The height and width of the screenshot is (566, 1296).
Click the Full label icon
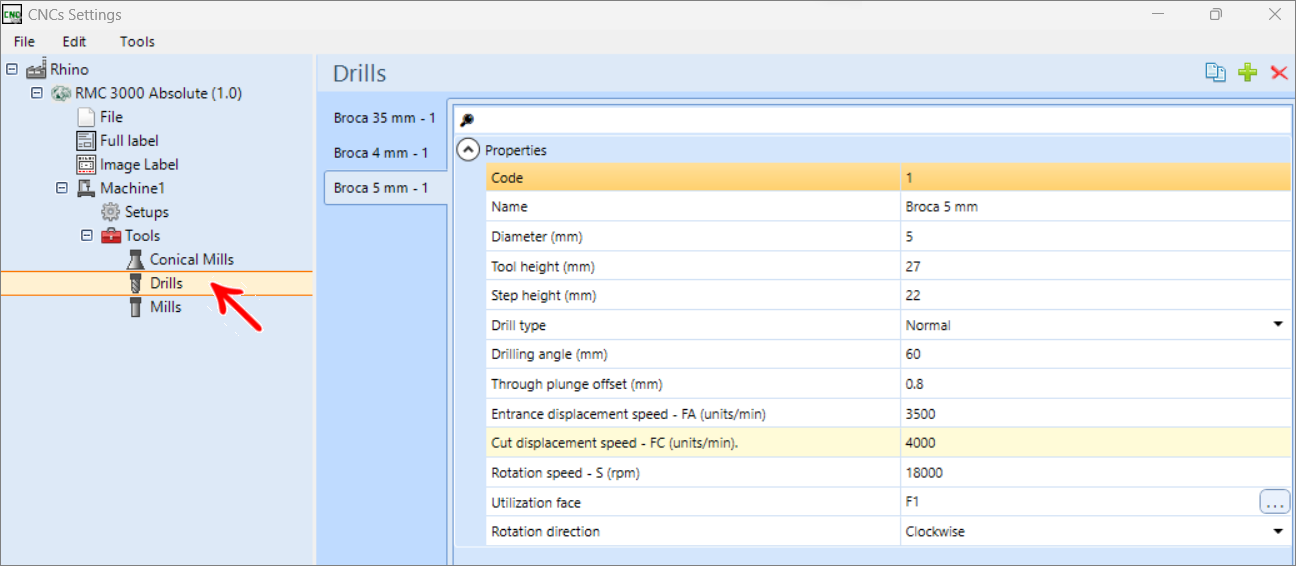click(x=86, y=141)
